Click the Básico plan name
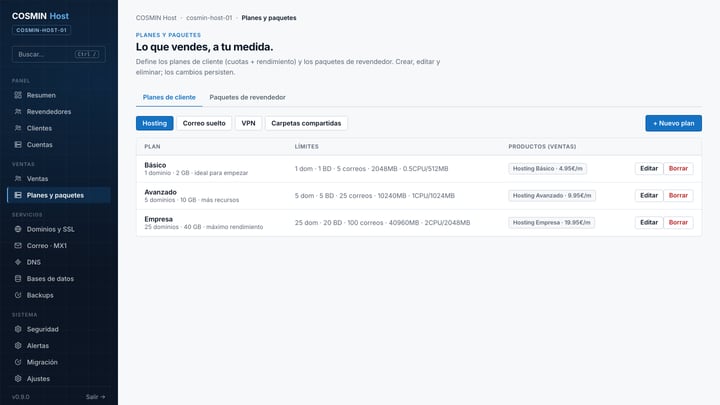720x405 pixels. (x=155, y=165)
